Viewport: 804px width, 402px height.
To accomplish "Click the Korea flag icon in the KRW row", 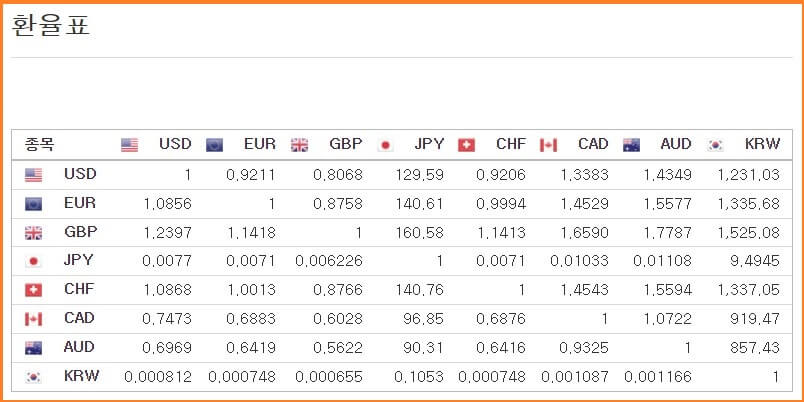I will [x=33, y=377].
